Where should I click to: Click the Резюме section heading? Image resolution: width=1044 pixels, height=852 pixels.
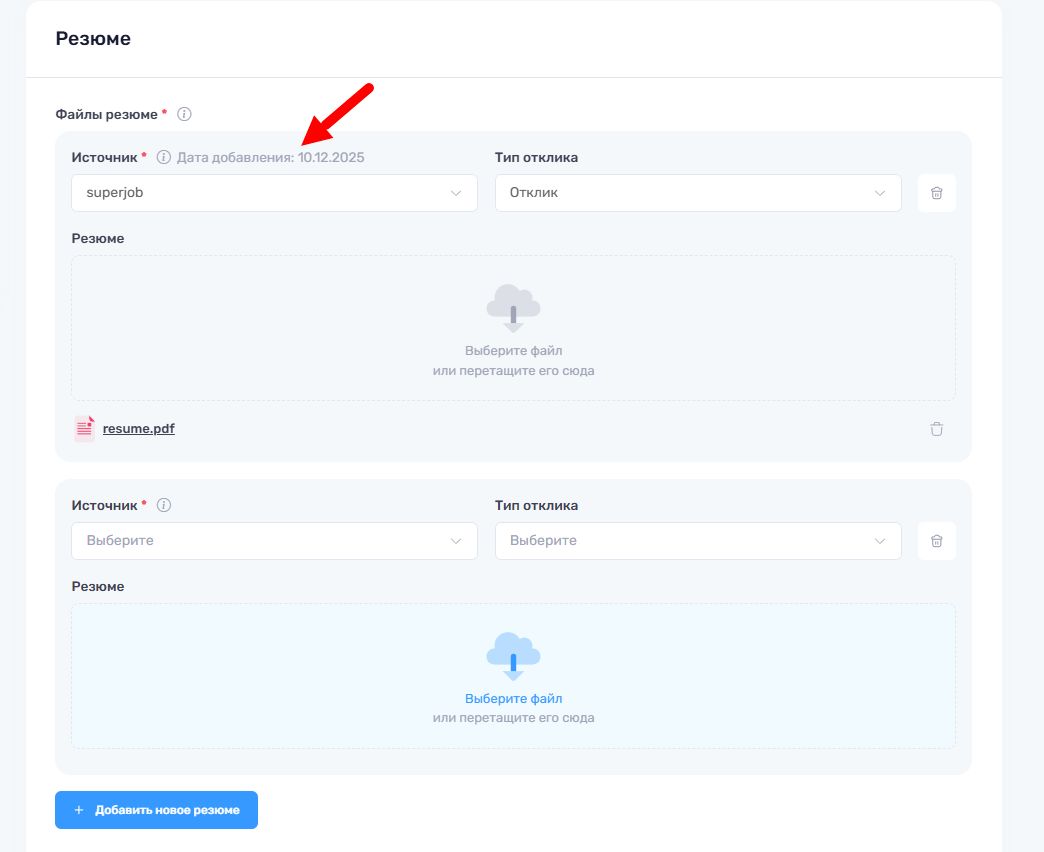93,39
